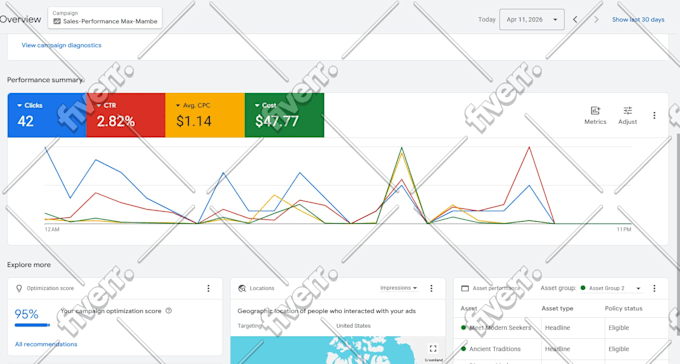
Task: Open the Avg. CPC metric dropdown tile
Action: coord(205,115)
